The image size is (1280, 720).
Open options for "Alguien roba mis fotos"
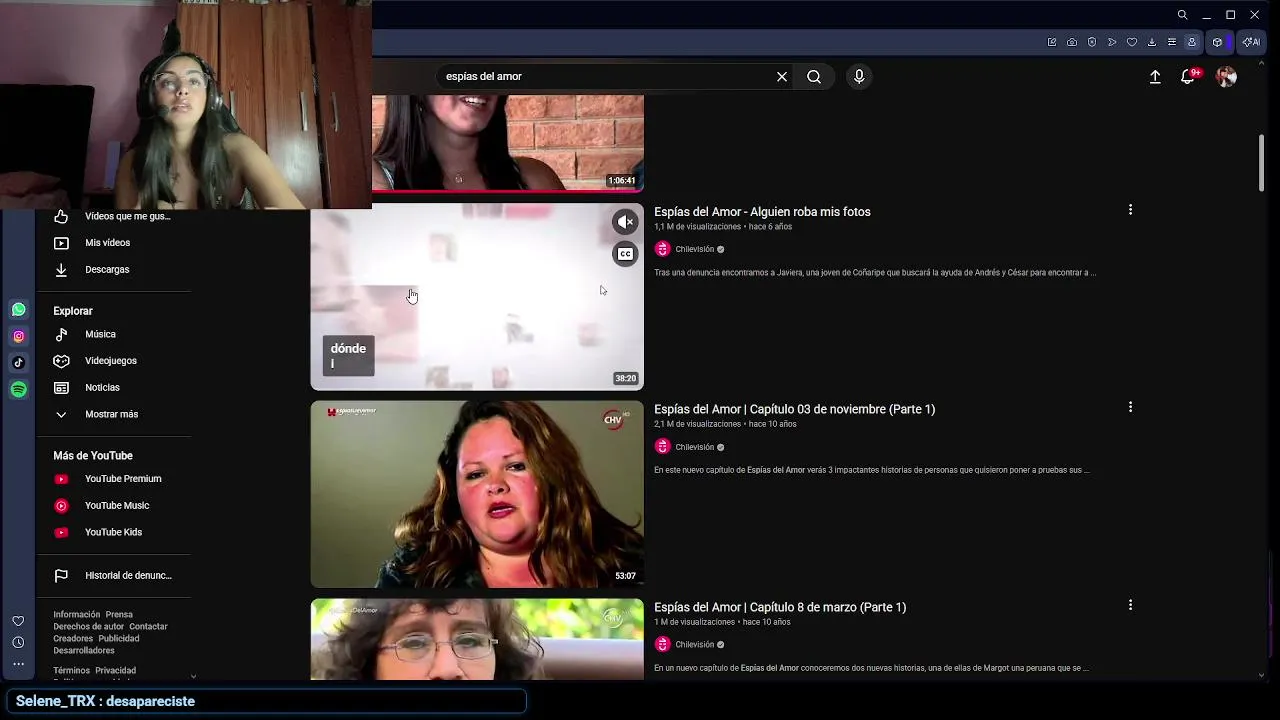point(1130,210)
